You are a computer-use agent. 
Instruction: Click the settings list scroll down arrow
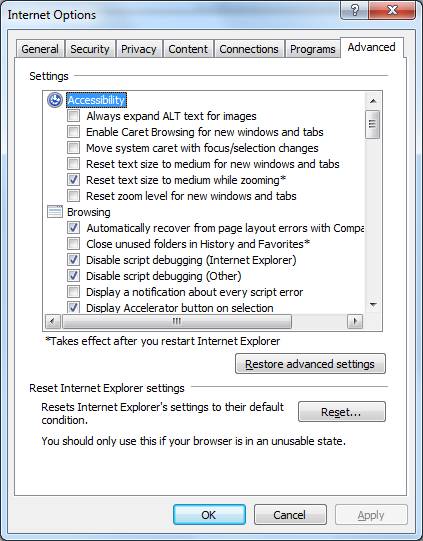click(373, 305)
